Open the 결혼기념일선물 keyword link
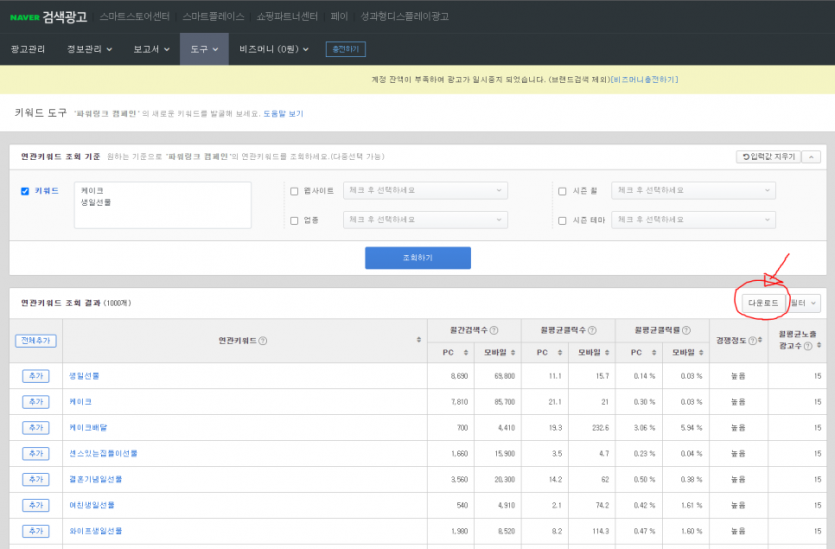The height and width of the screenshot is (549, 835). 95,479
